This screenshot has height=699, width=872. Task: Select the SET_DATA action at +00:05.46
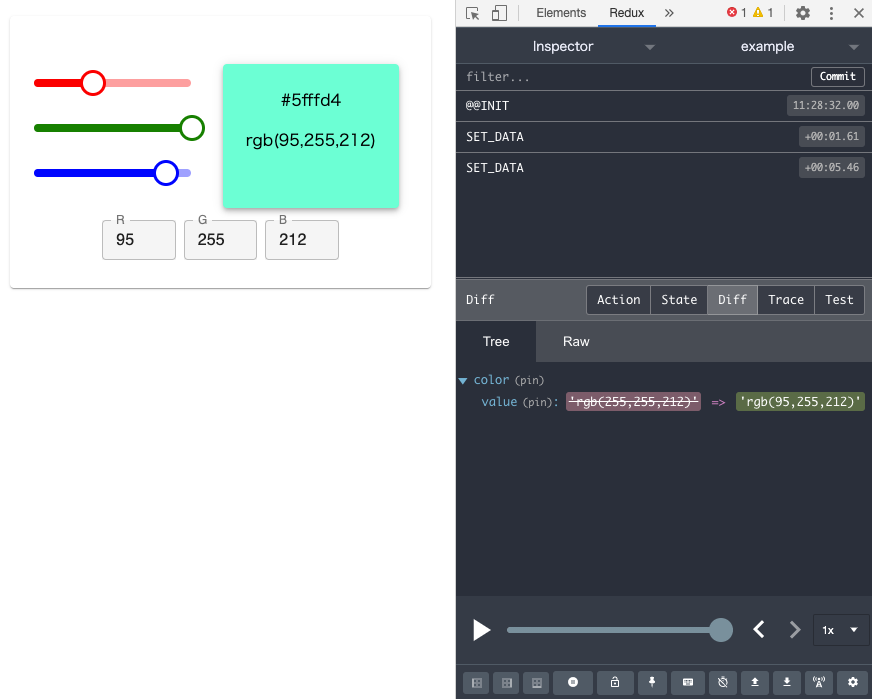664,168
